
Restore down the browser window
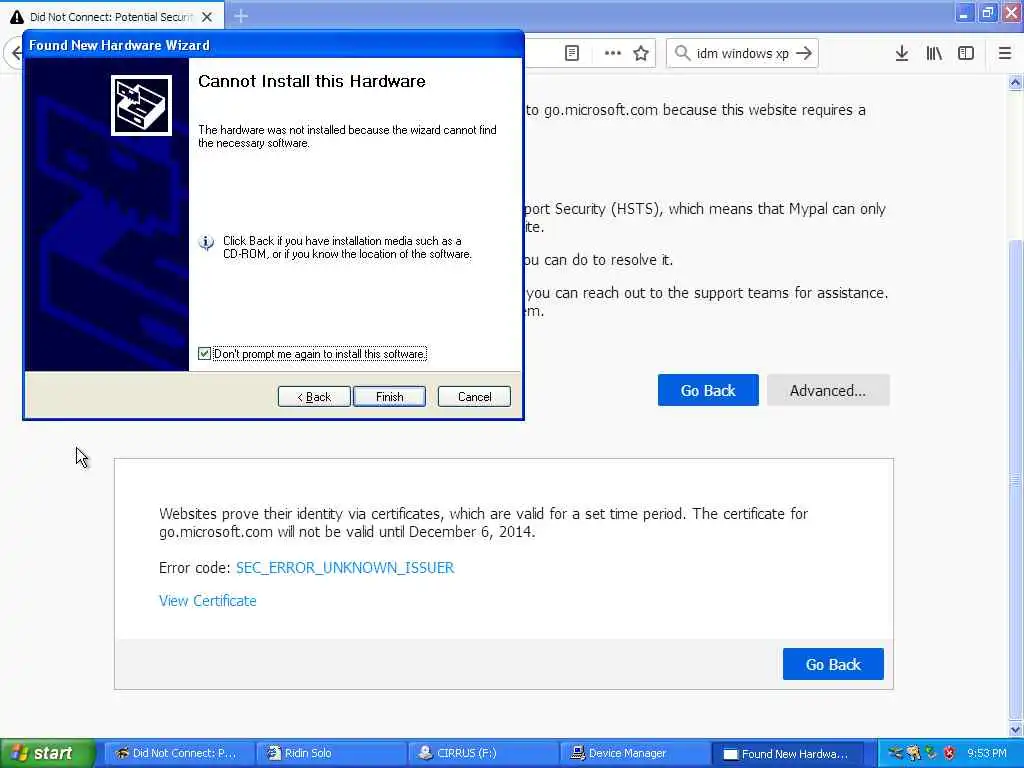coord(987,13)
